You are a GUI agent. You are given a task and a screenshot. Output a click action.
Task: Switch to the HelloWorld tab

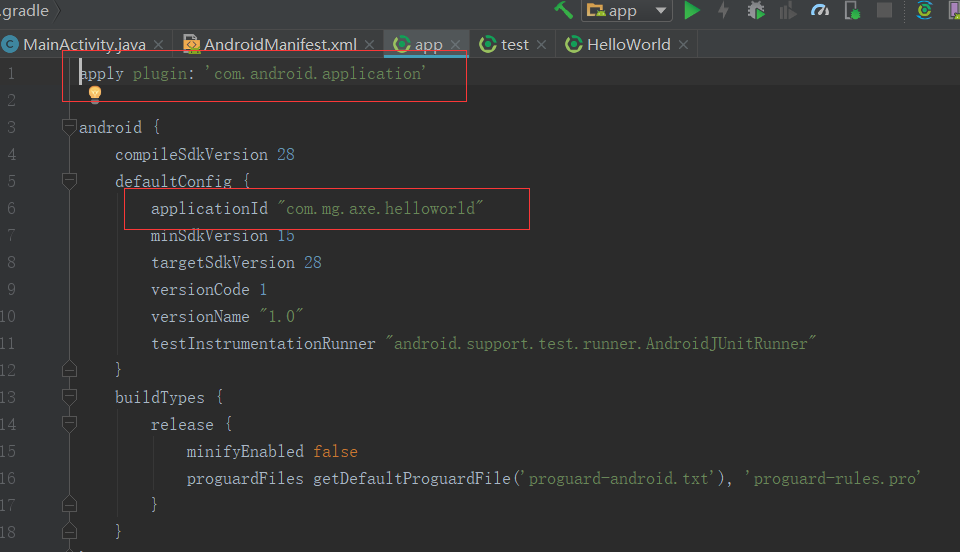click(628, 45)
